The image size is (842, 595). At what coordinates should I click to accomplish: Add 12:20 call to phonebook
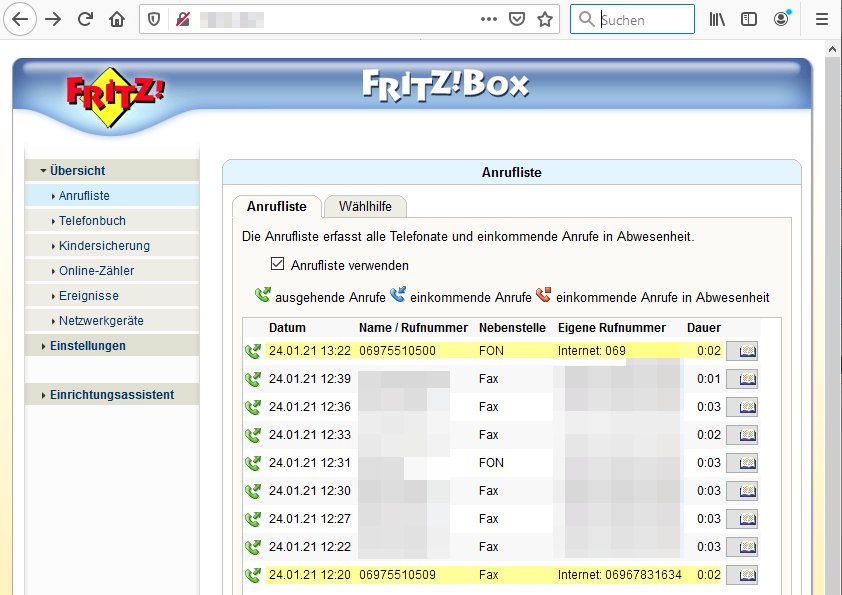pos(742,575)
